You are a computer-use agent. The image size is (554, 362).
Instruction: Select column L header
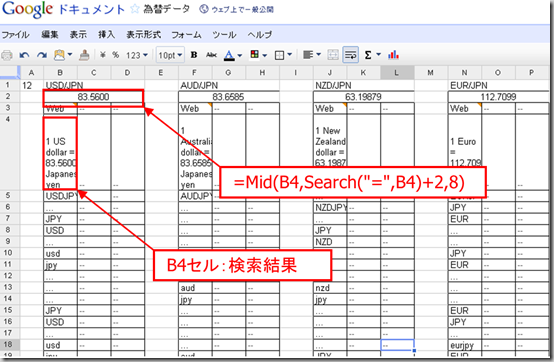[396, 73]
